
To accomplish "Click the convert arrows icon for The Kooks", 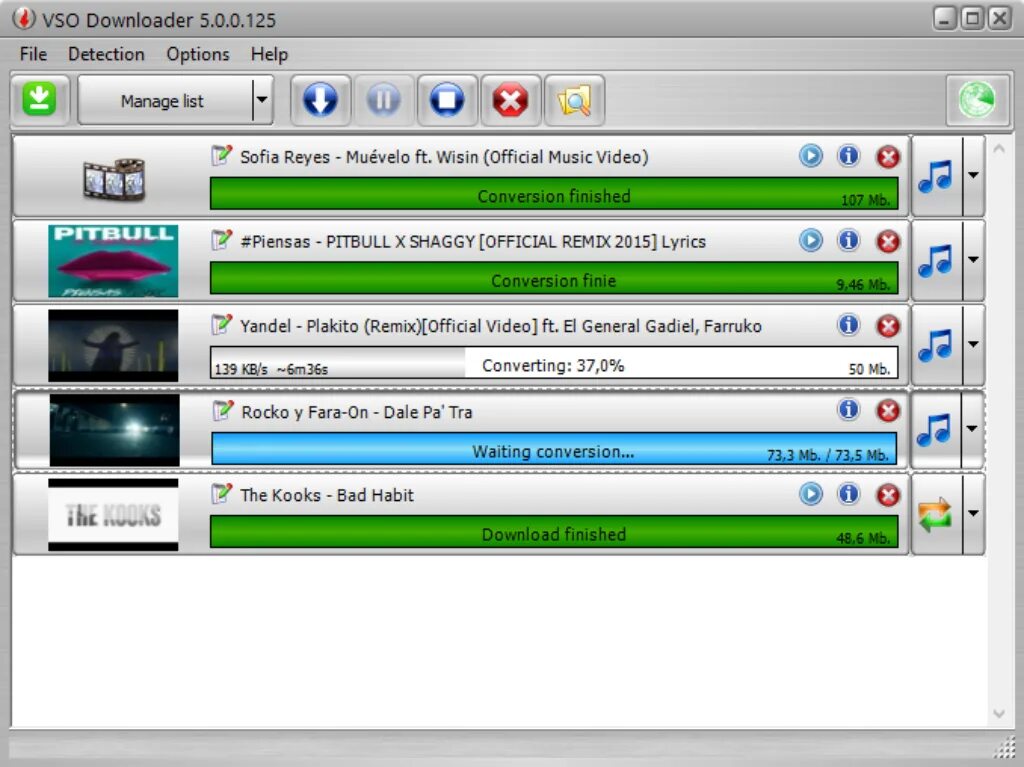I will tap(936, 514).
